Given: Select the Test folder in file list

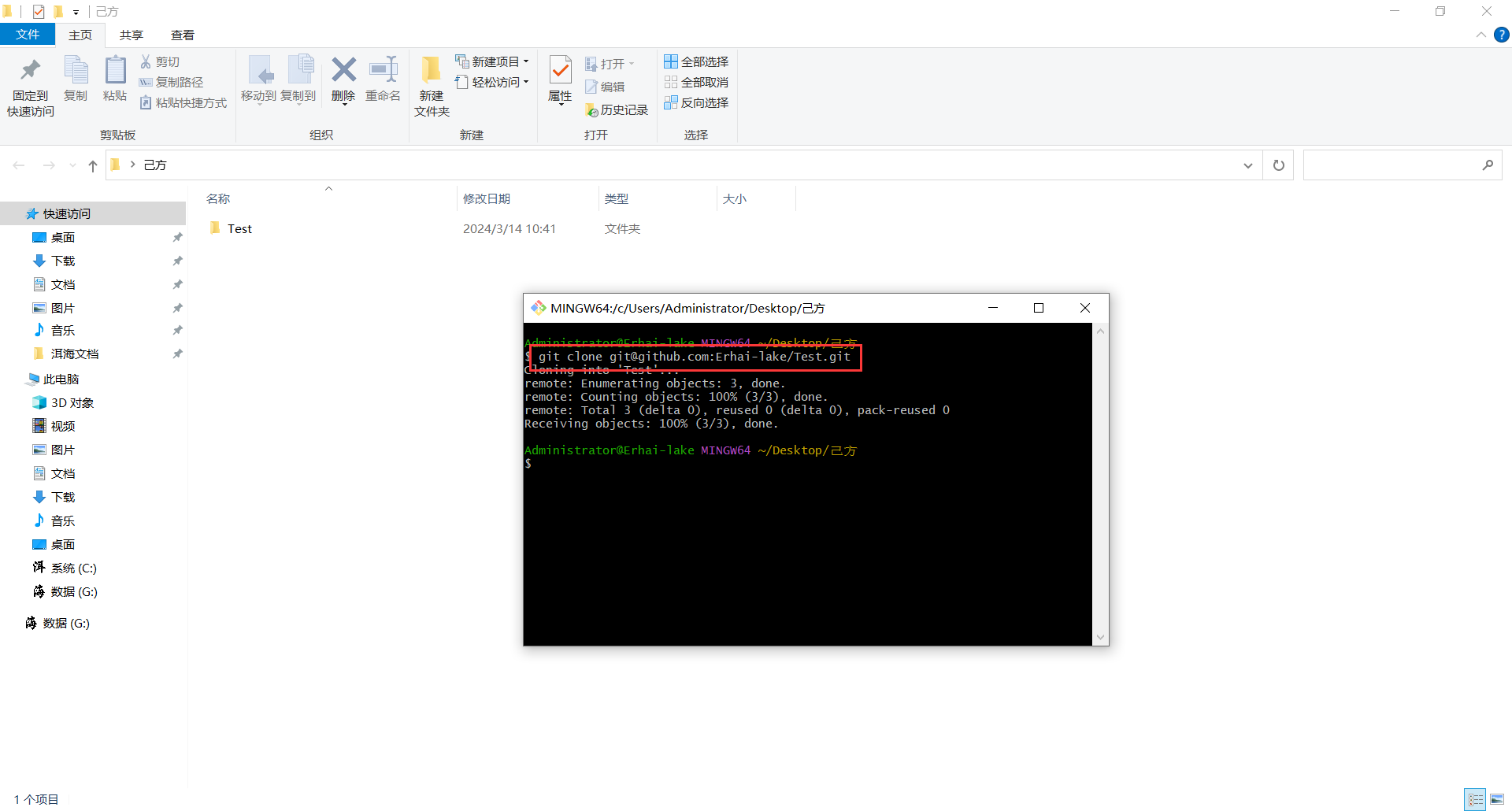Looking at the screenshot, I should 239,229.
